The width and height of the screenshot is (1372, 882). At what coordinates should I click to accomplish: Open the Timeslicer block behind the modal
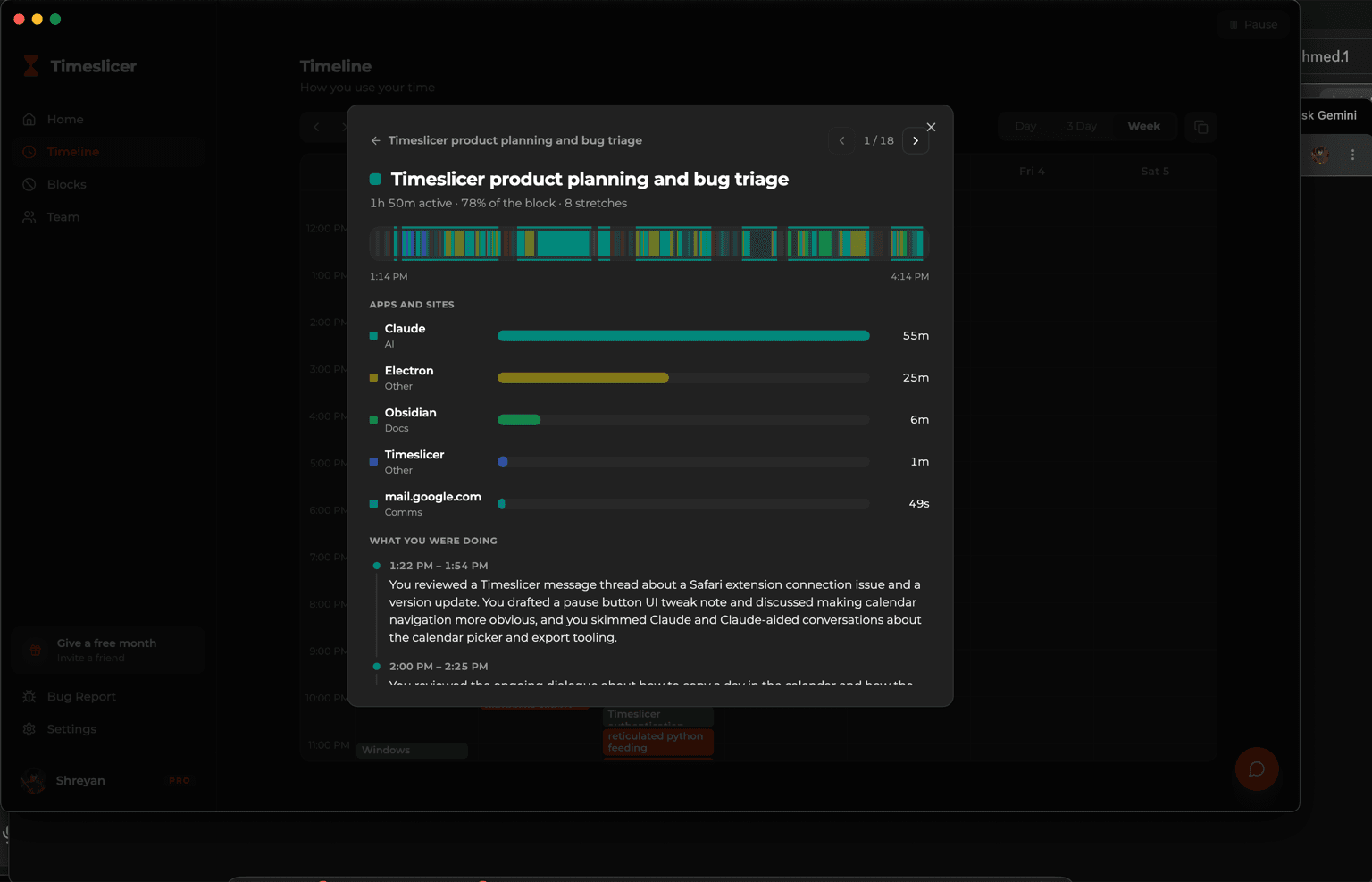658,715
